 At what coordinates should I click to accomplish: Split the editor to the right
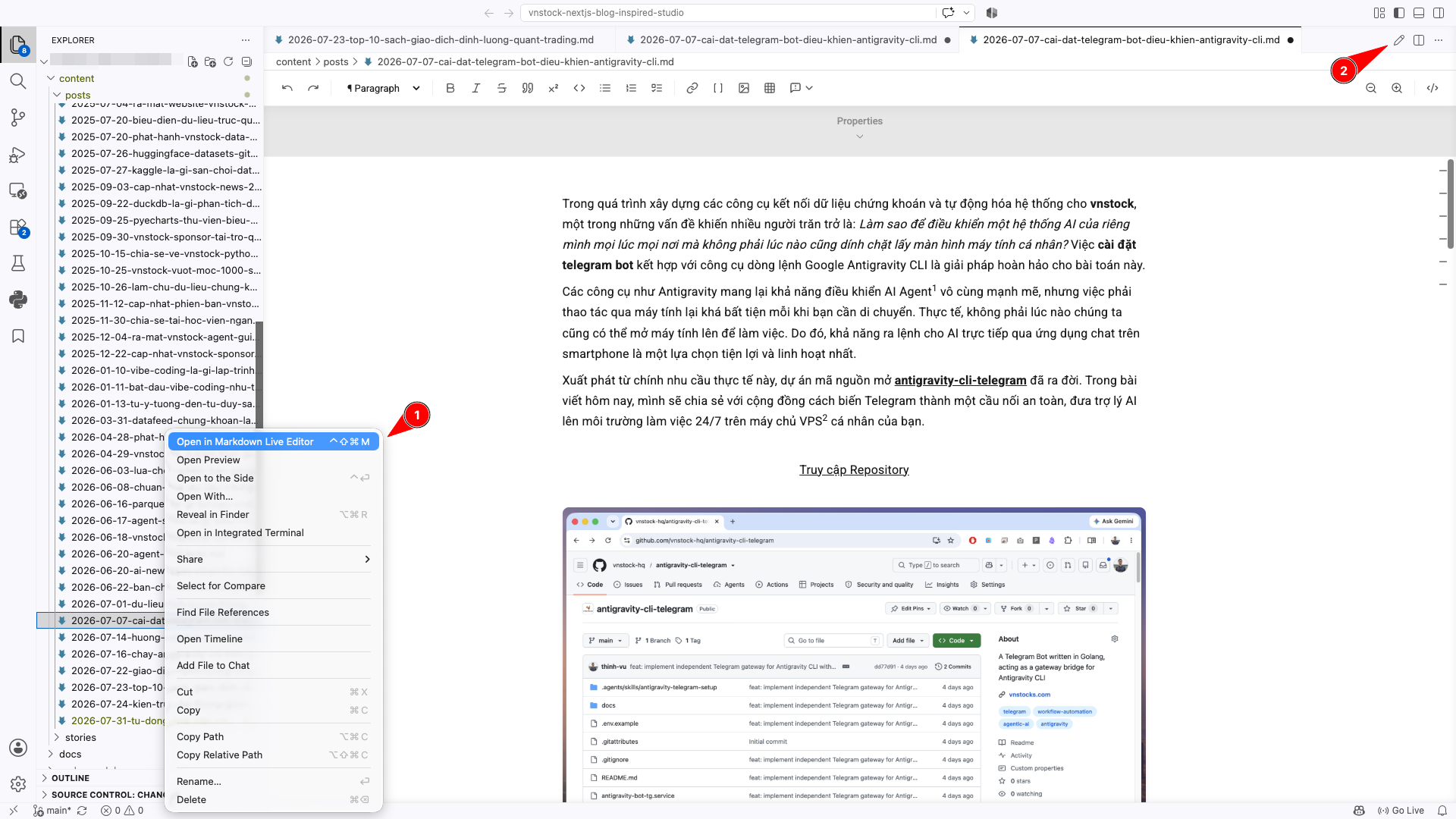pos(1419,40)
